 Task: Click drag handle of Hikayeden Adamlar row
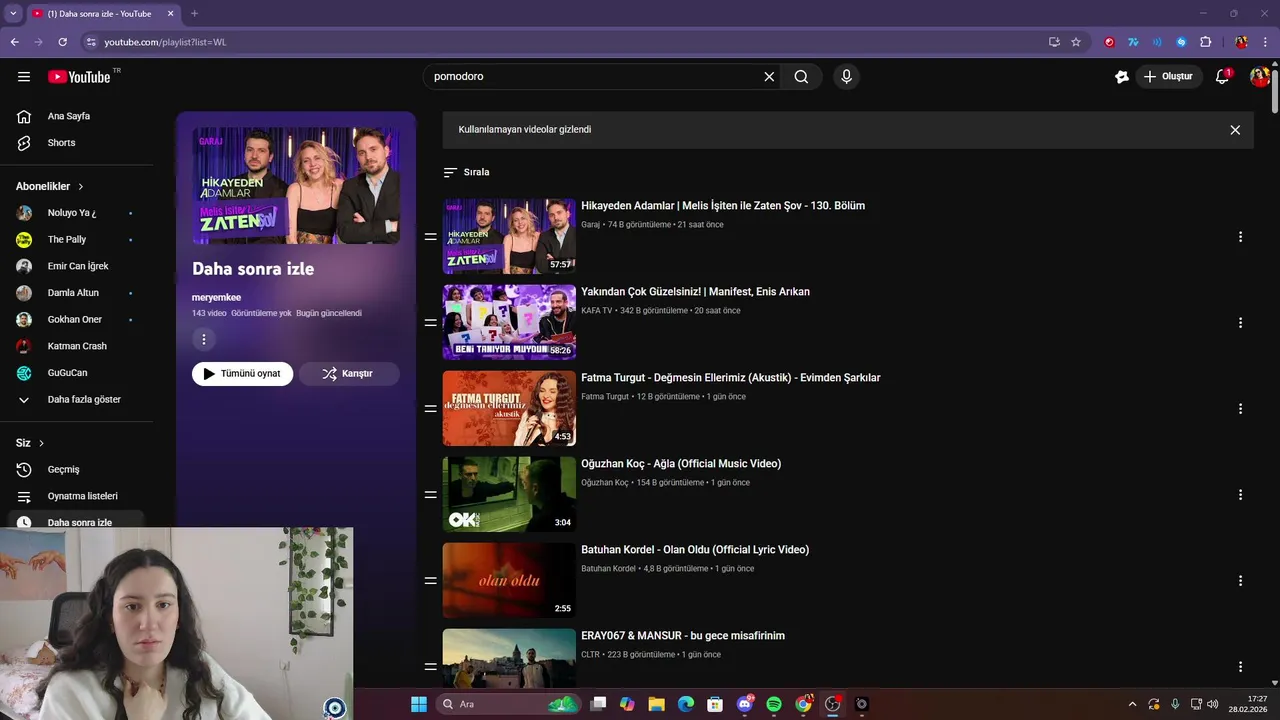[x=430, y=237]
